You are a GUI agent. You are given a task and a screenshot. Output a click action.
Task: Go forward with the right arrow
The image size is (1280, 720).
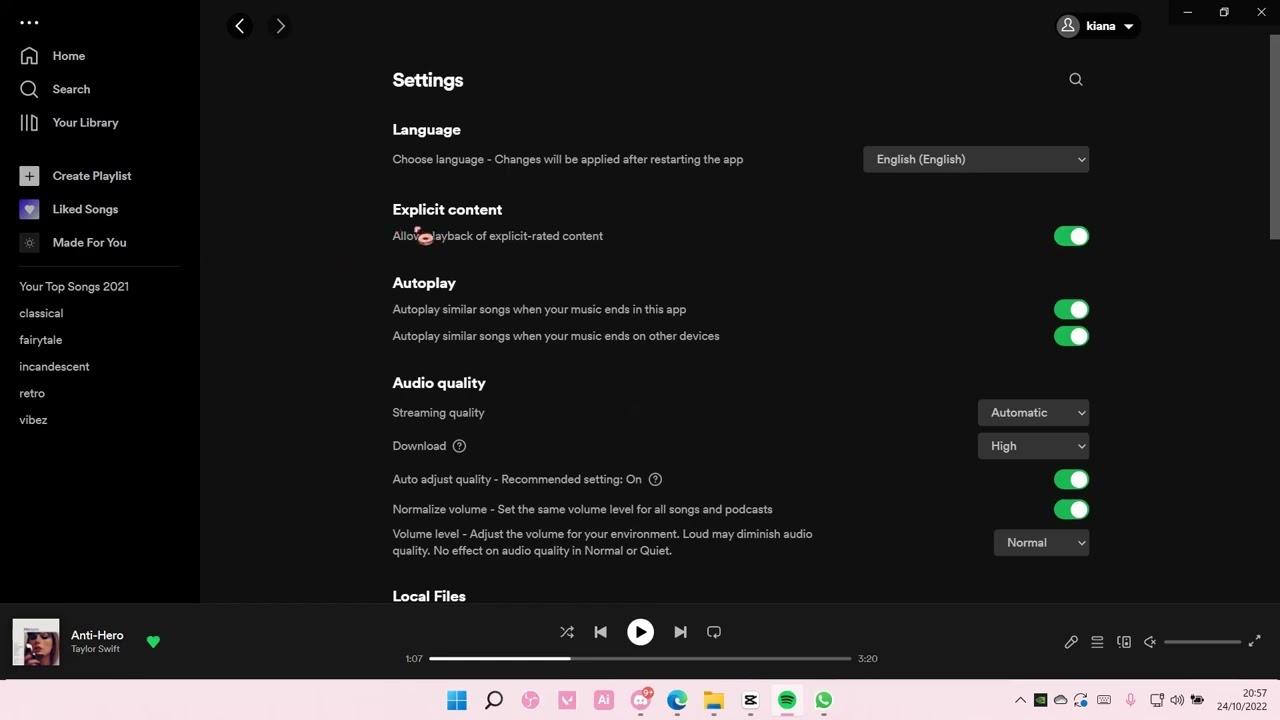281,26
